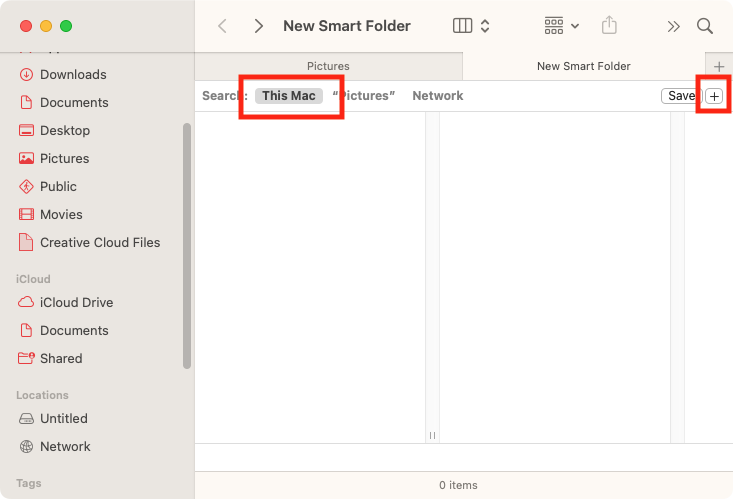
Task: Click the Pictures photo icon in the sidebar
Action: pyautogui.click(x=26, y=159)
